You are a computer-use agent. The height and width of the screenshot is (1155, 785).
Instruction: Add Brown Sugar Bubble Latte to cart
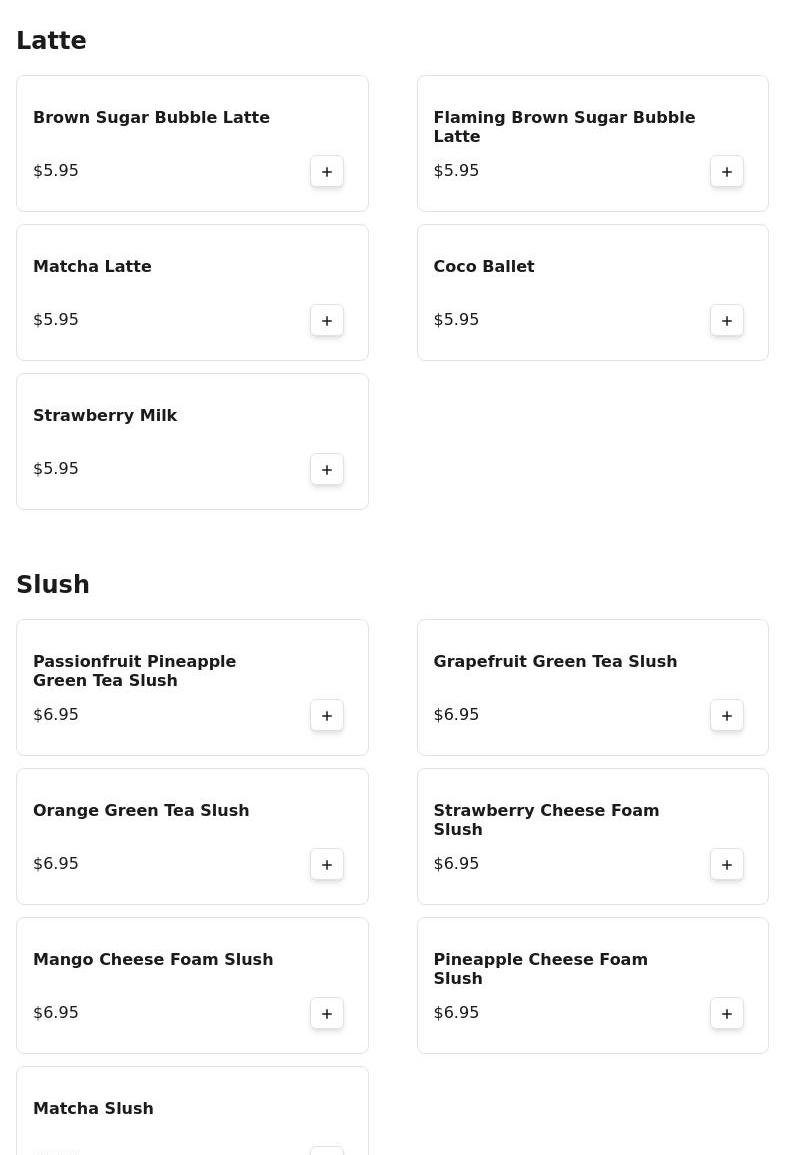[327, 171]
